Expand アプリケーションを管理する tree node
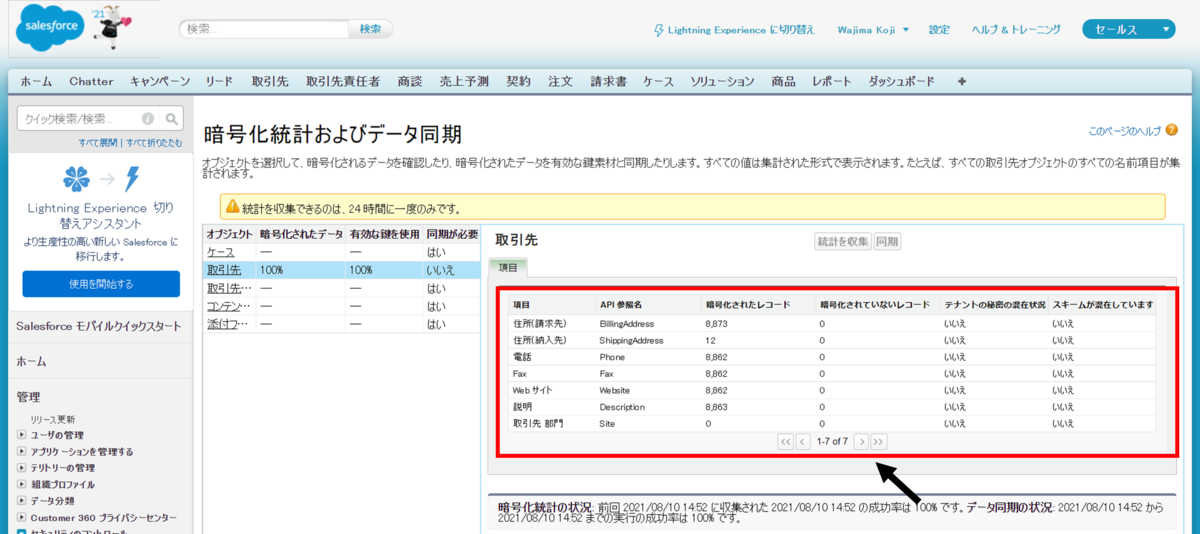This screenshot has height=534, width=1200. point(22,451)
